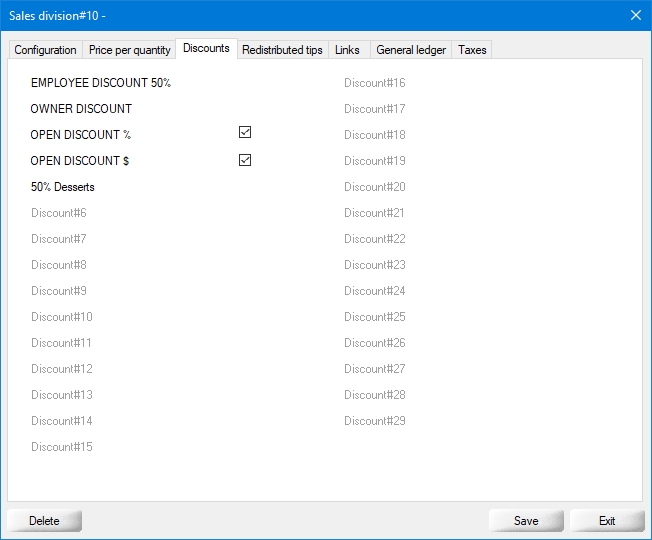652x540 pixels.
Task: Select Discount#16 in the right column
Action: coord(374,83)
